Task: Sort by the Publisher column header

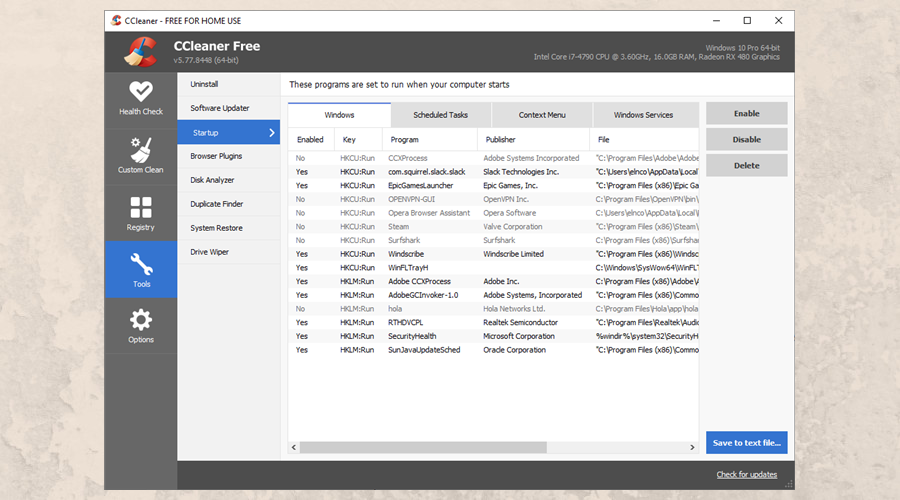Action: tap(533, 139)
